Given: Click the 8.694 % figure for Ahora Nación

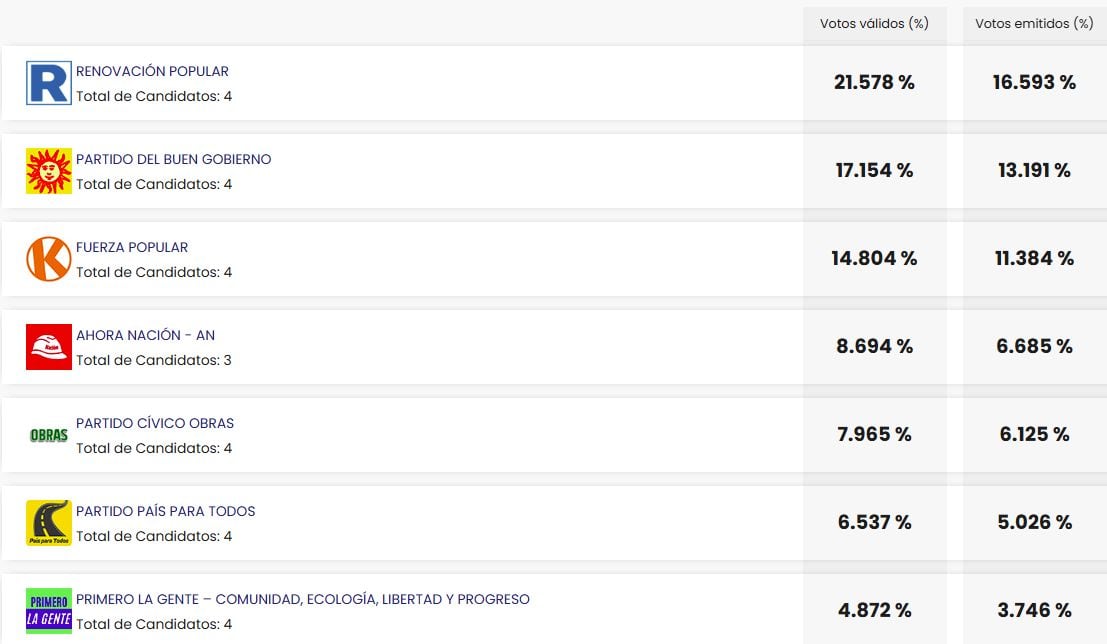Looking at the screenshot, I should [874, 347].
